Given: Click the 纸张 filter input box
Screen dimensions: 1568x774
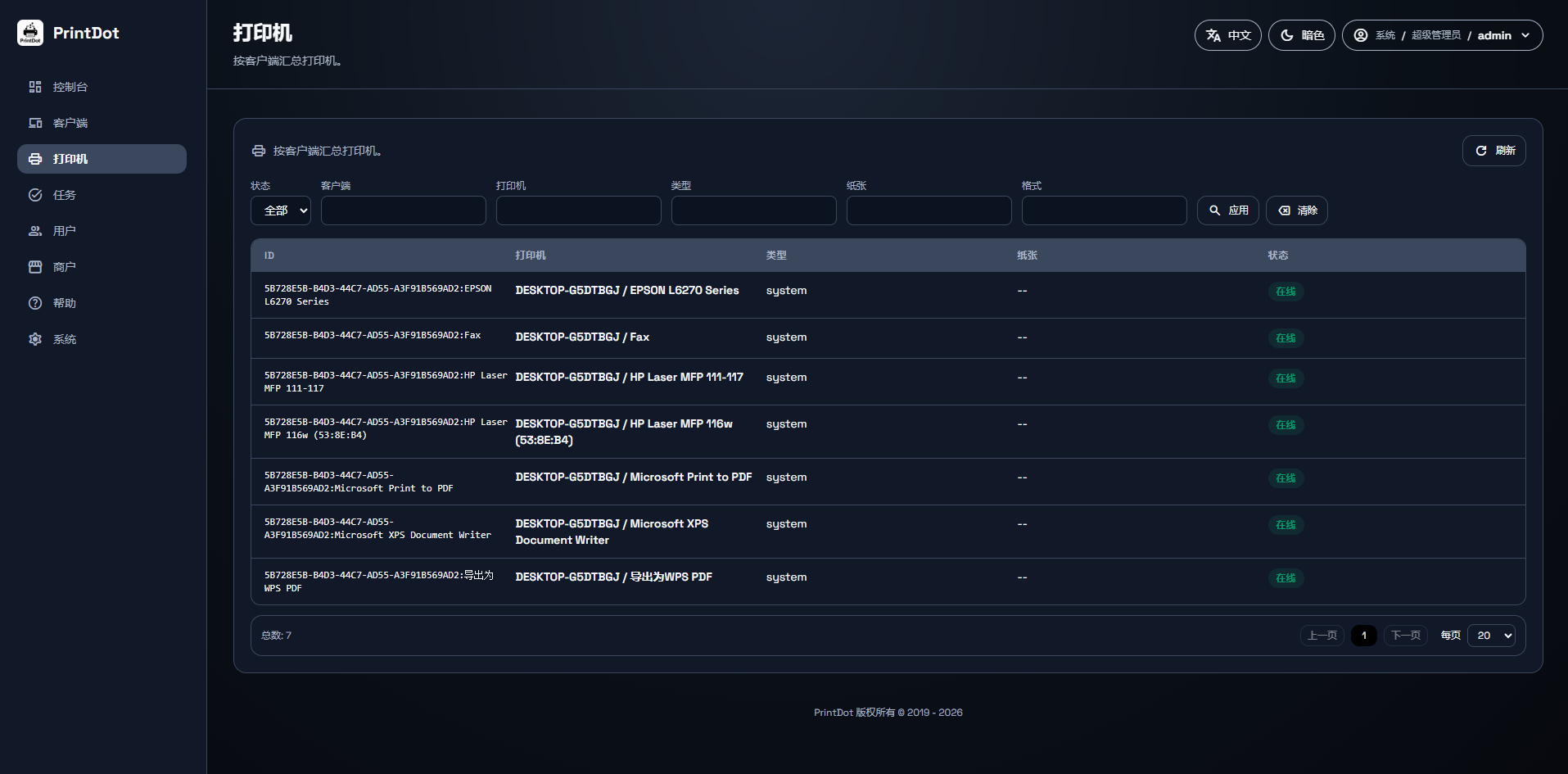Looking at the screenshot, I should point(929,210).
